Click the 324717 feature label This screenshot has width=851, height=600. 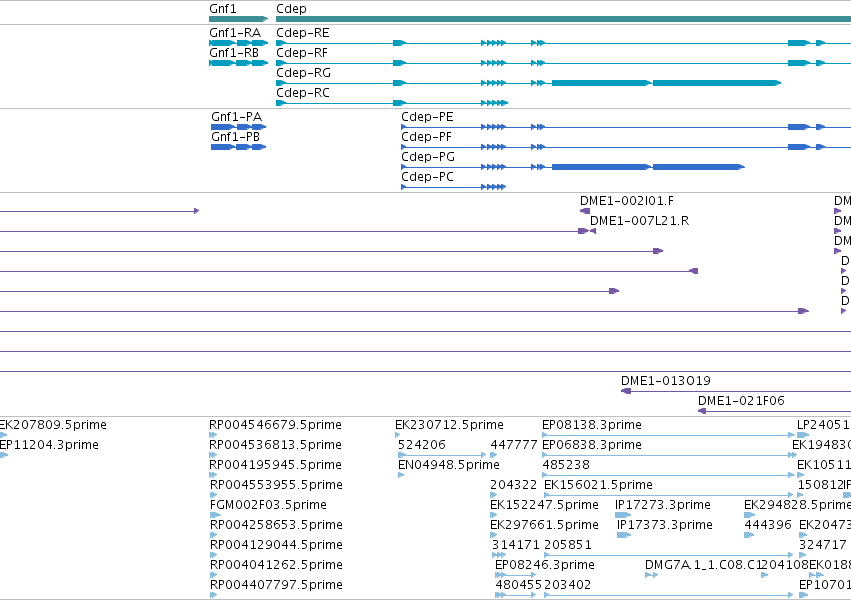[x=823, y=546]
